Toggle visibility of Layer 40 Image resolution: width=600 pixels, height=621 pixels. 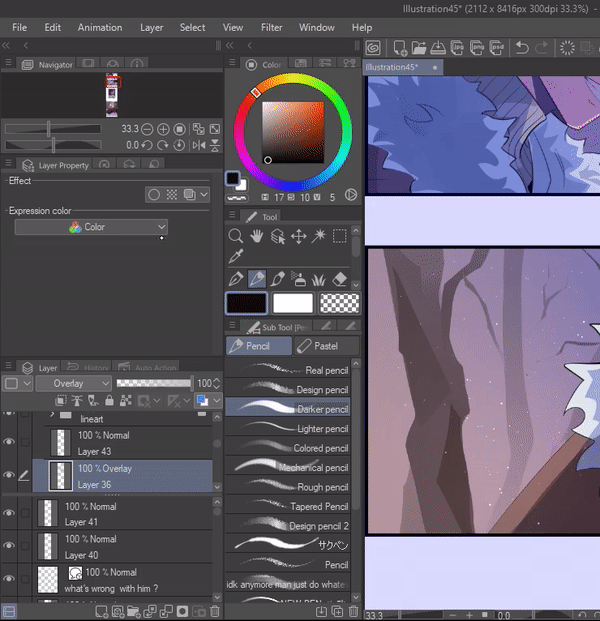point(9,546)
